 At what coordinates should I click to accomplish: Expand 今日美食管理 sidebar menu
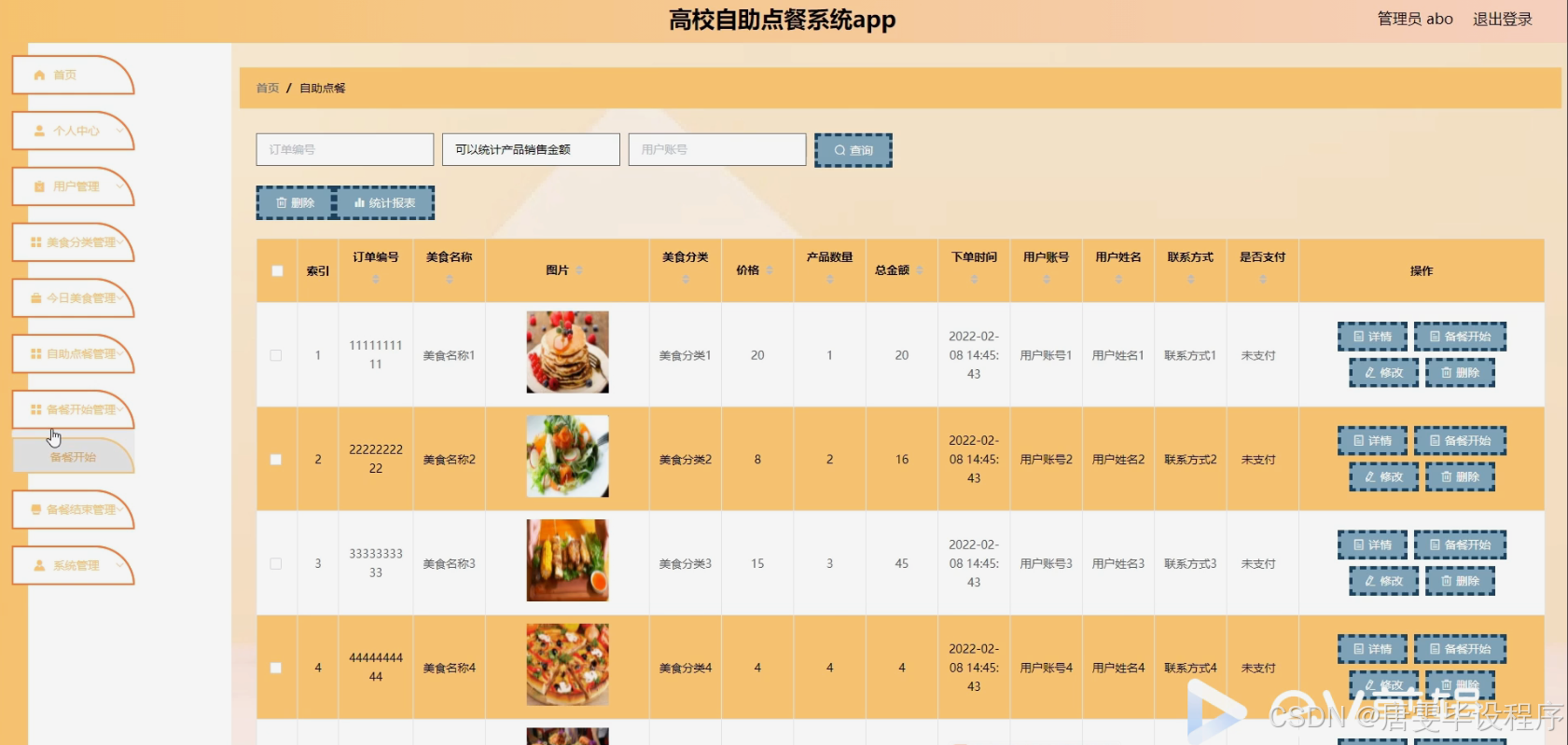coord(73,298)
